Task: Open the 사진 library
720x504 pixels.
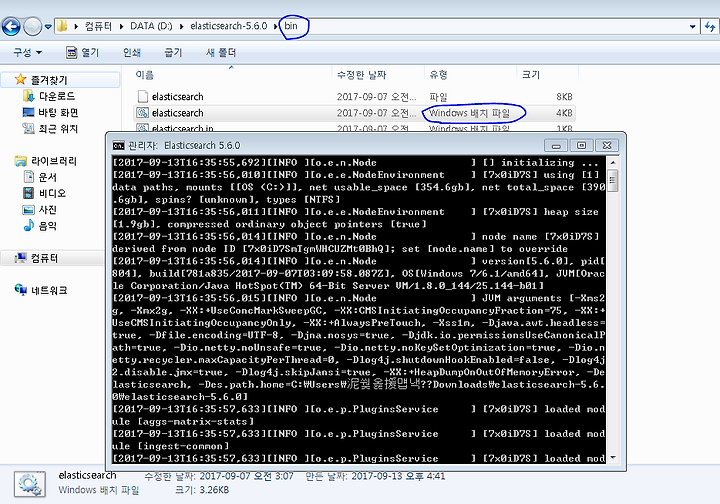Action: (48, 210)
